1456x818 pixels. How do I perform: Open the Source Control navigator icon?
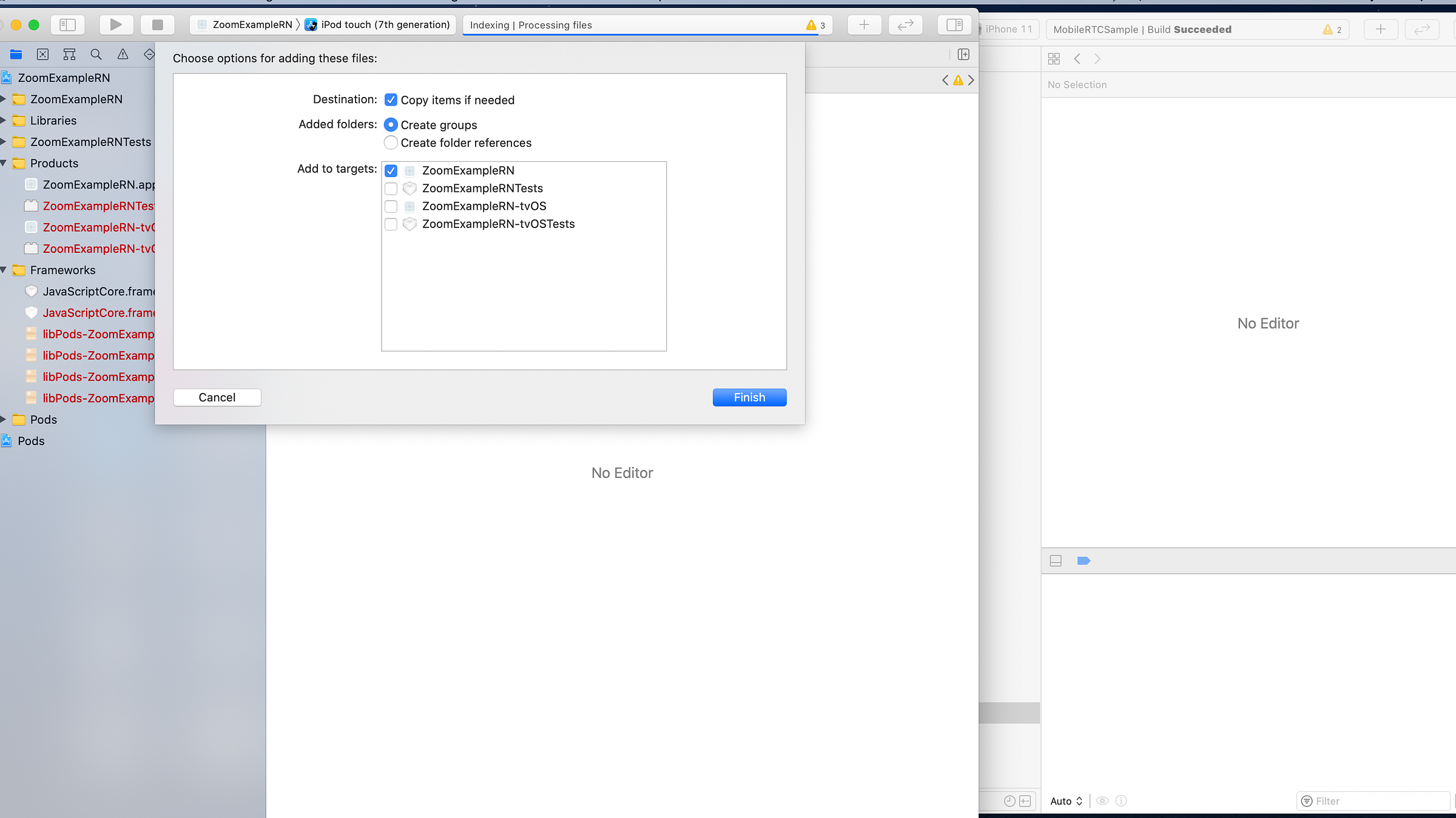point(42,55)
